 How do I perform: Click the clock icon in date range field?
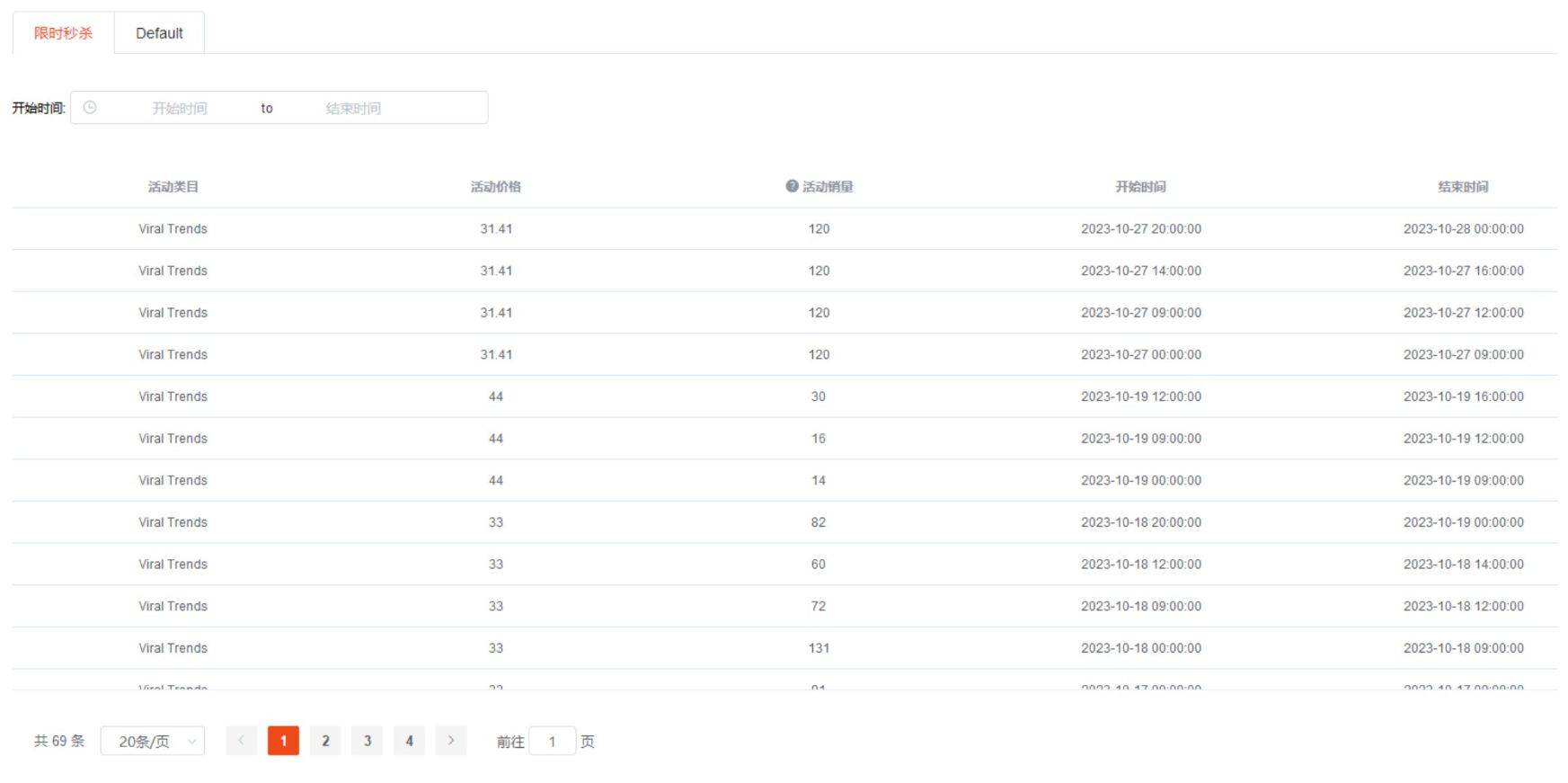coord(90,108)
